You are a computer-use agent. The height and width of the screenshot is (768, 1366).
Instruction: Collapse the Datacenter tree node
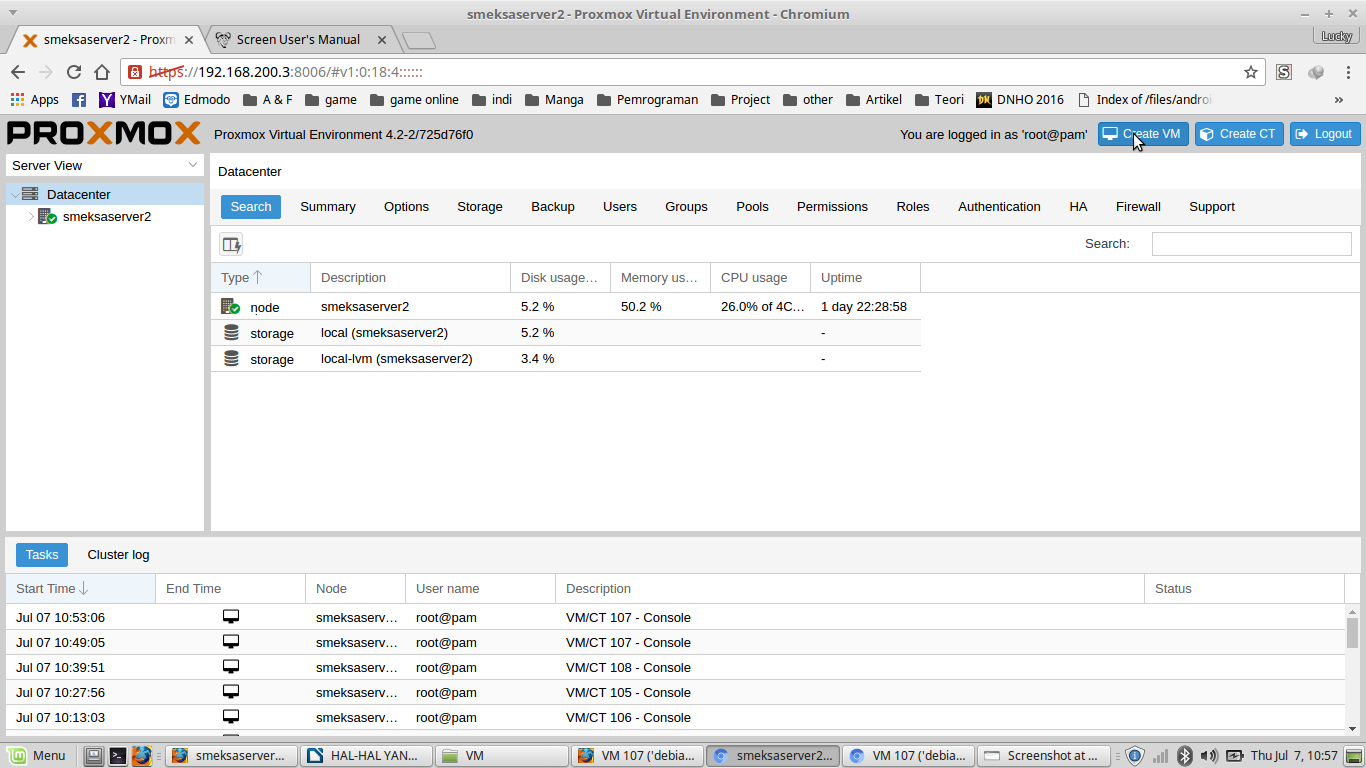pos(14,195)
